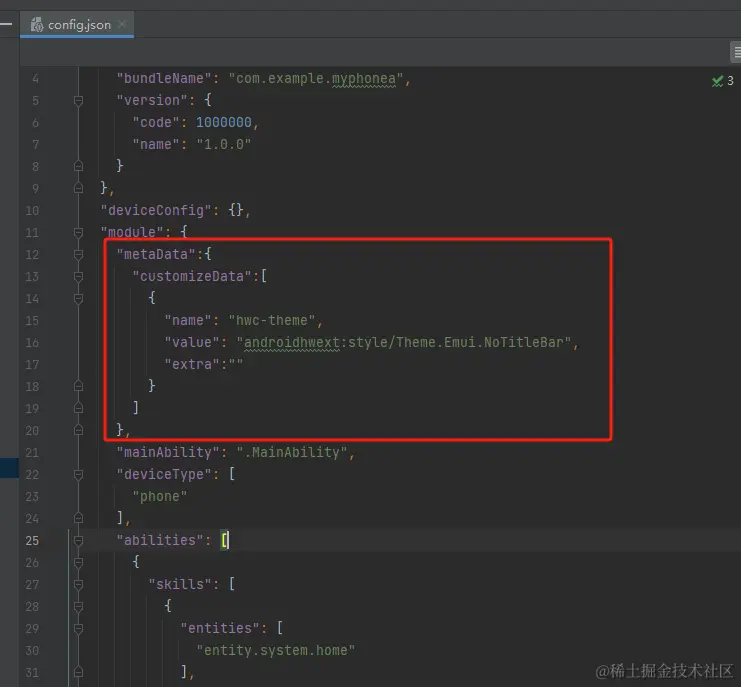Click line number 16 in the gutter

pos(32,343)
